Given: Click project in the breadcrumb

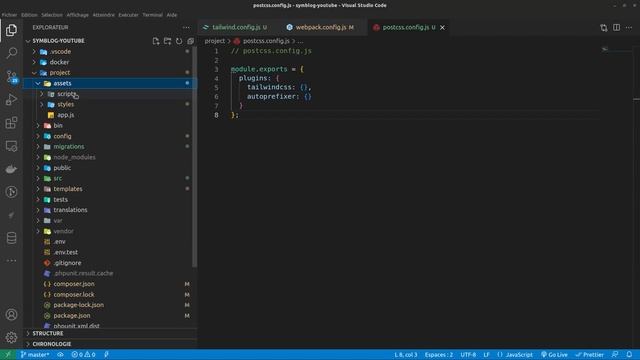Looking at the screenshot, I should 215,41.
